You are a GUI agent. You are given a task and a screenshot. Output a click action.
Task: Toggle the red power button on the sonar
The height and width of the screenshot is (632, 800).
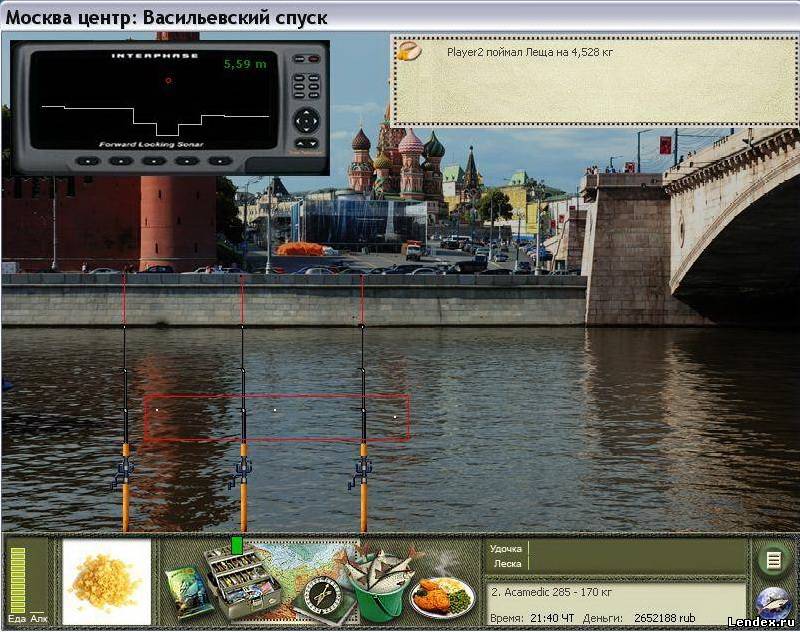click(313, 59)
